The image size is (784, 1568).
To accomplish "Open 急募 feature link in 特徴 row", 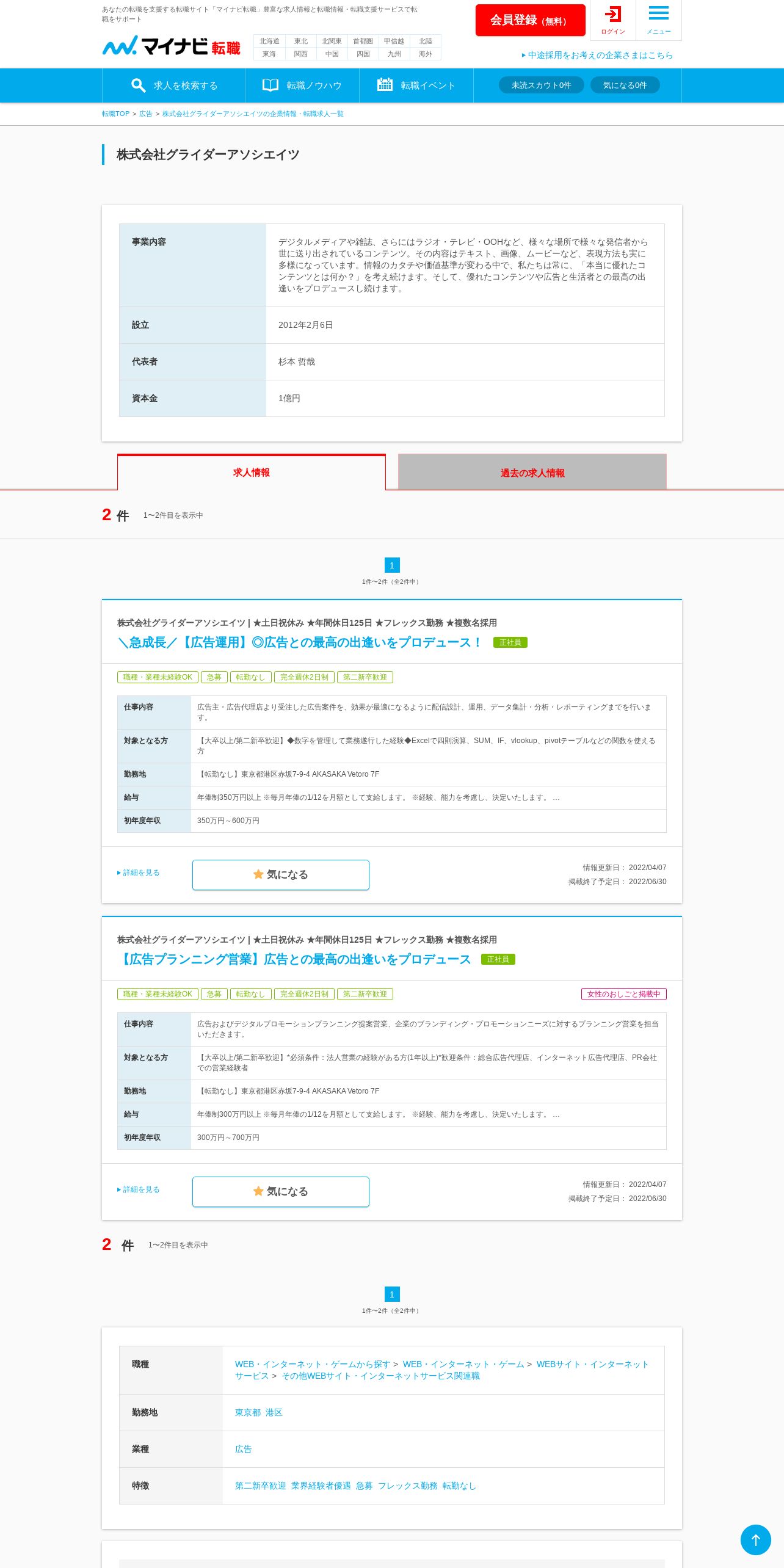I will (365, 1486).
